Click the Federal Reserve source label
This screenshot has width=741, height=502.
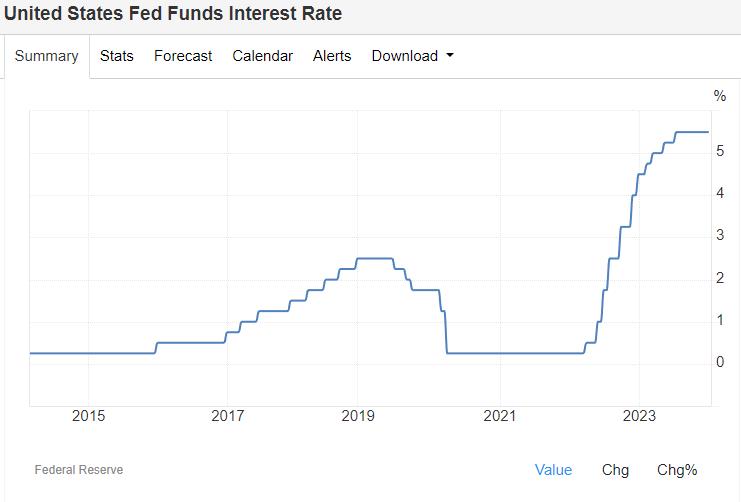79,470
